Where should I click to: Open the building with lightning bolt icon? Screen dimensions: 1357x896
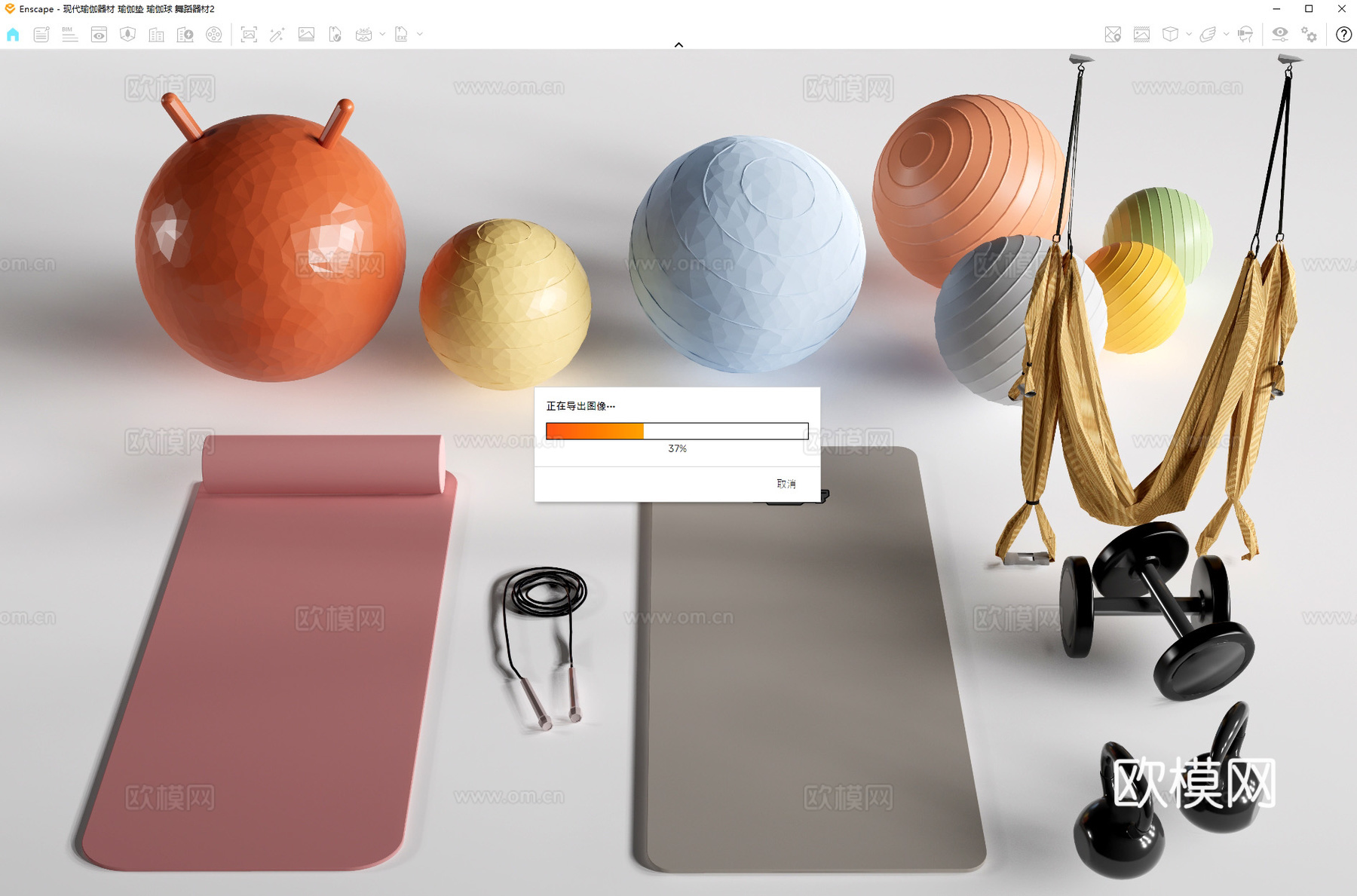[x=185, y=35]
